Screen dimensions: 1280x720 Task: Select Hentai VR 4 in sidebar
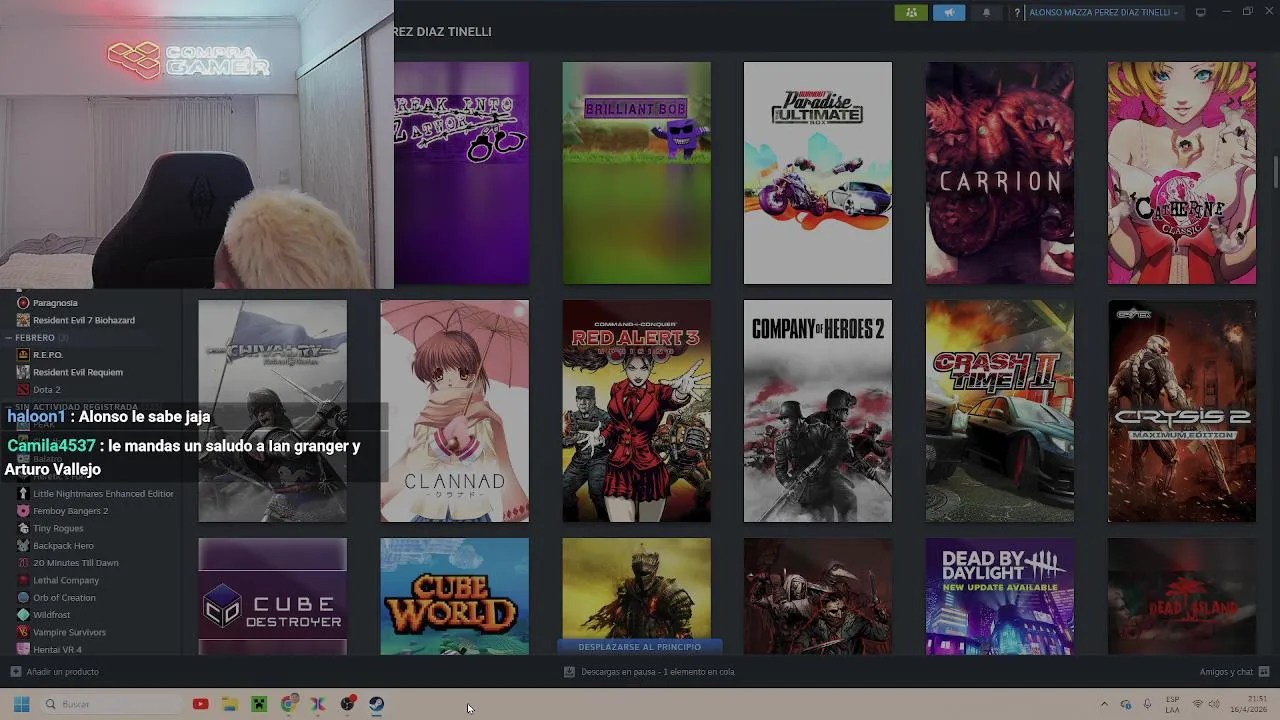(57, 650)
